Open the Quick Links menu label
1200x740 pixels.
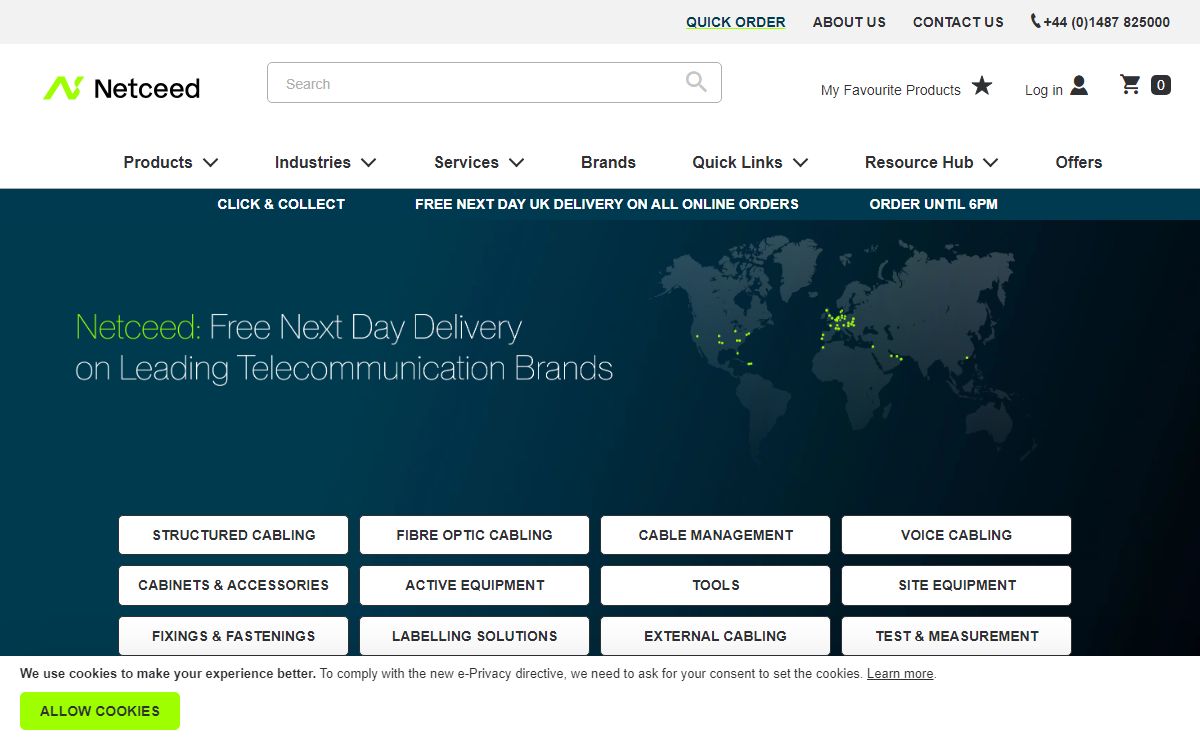point(737,162)
